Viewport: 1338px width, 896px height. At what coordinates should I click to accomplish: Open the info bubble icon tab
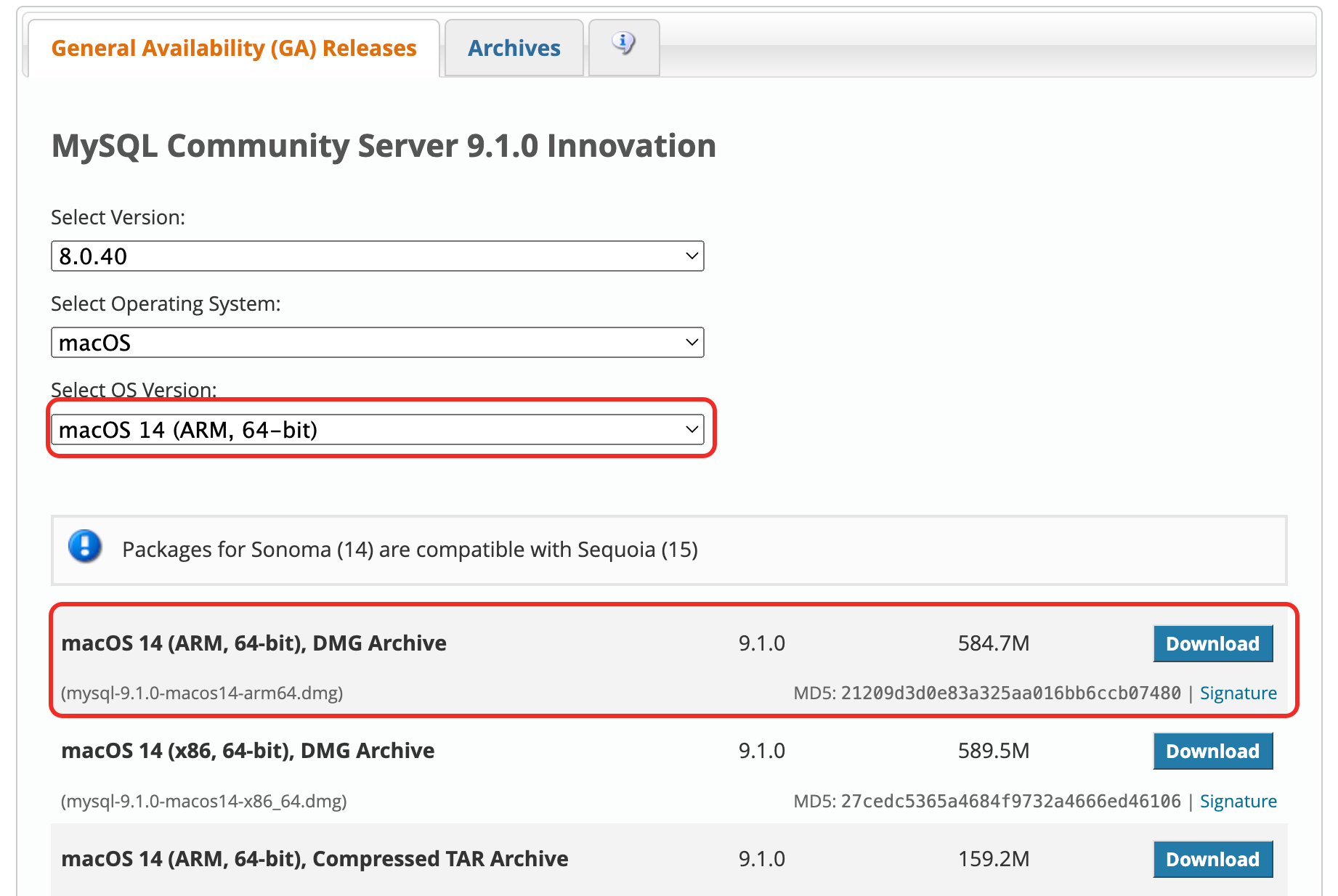tap(623, 46)
